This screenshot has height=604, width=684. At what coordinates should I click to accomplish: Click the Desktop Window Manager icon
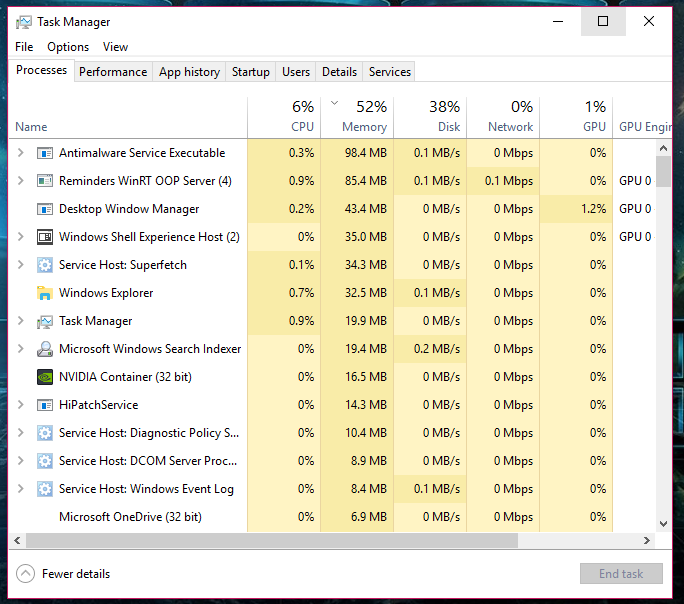(x=44, y=209)
